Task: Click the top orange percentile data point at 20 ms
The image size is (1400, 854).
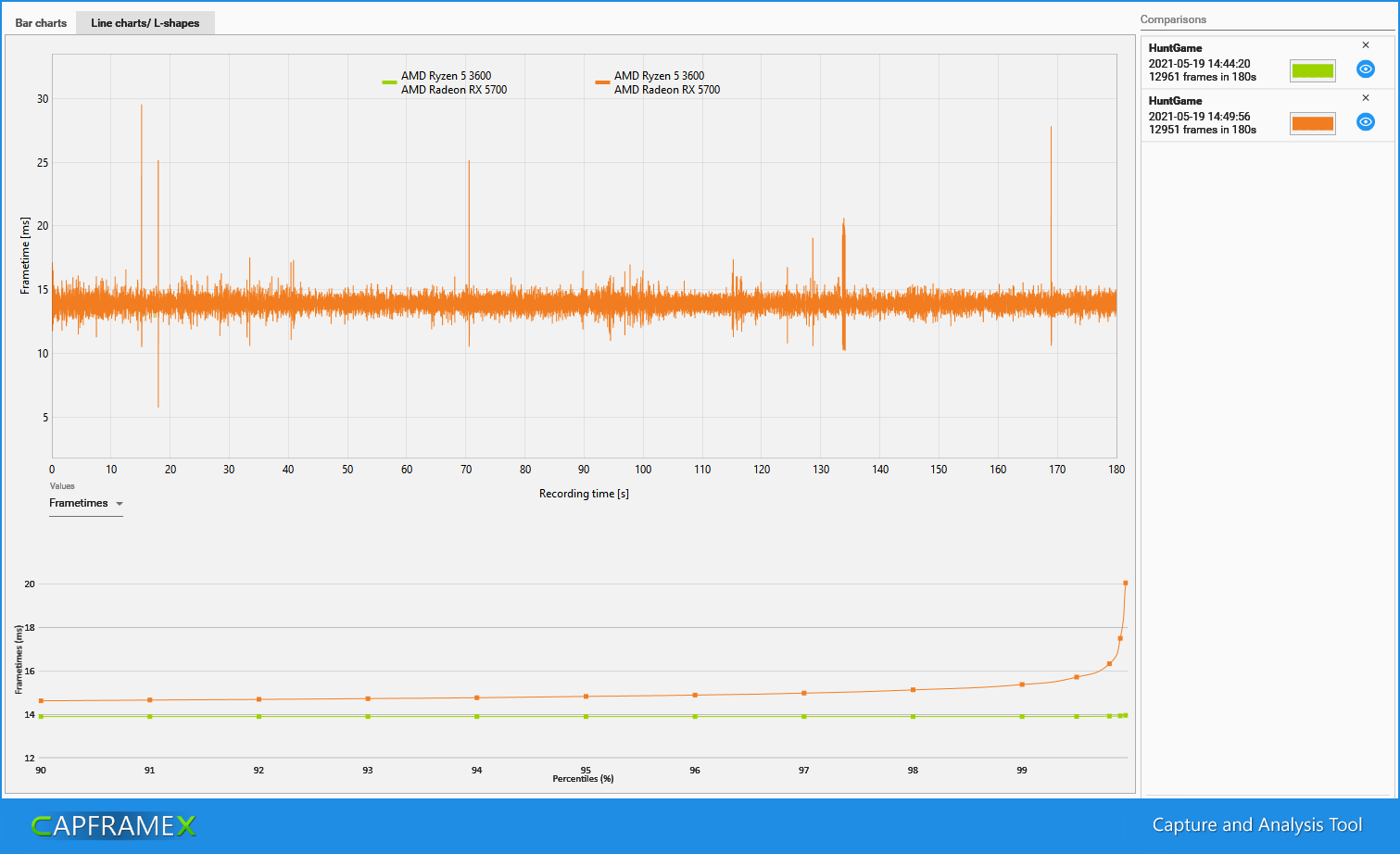Action: pyautogui.click(x=1125, y=584)
